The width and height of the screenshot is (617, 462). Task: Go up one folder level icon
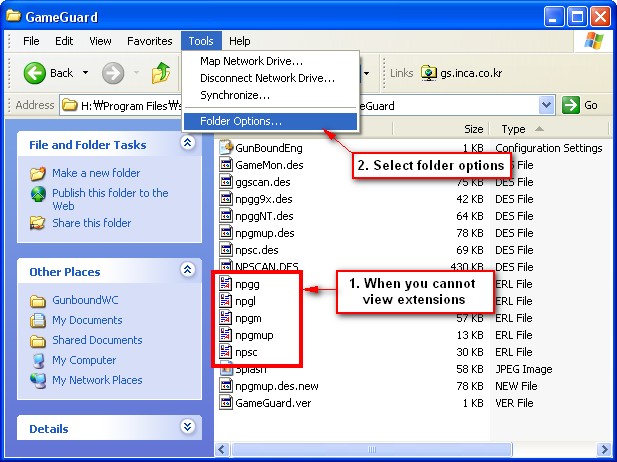(x=161, y=73)
